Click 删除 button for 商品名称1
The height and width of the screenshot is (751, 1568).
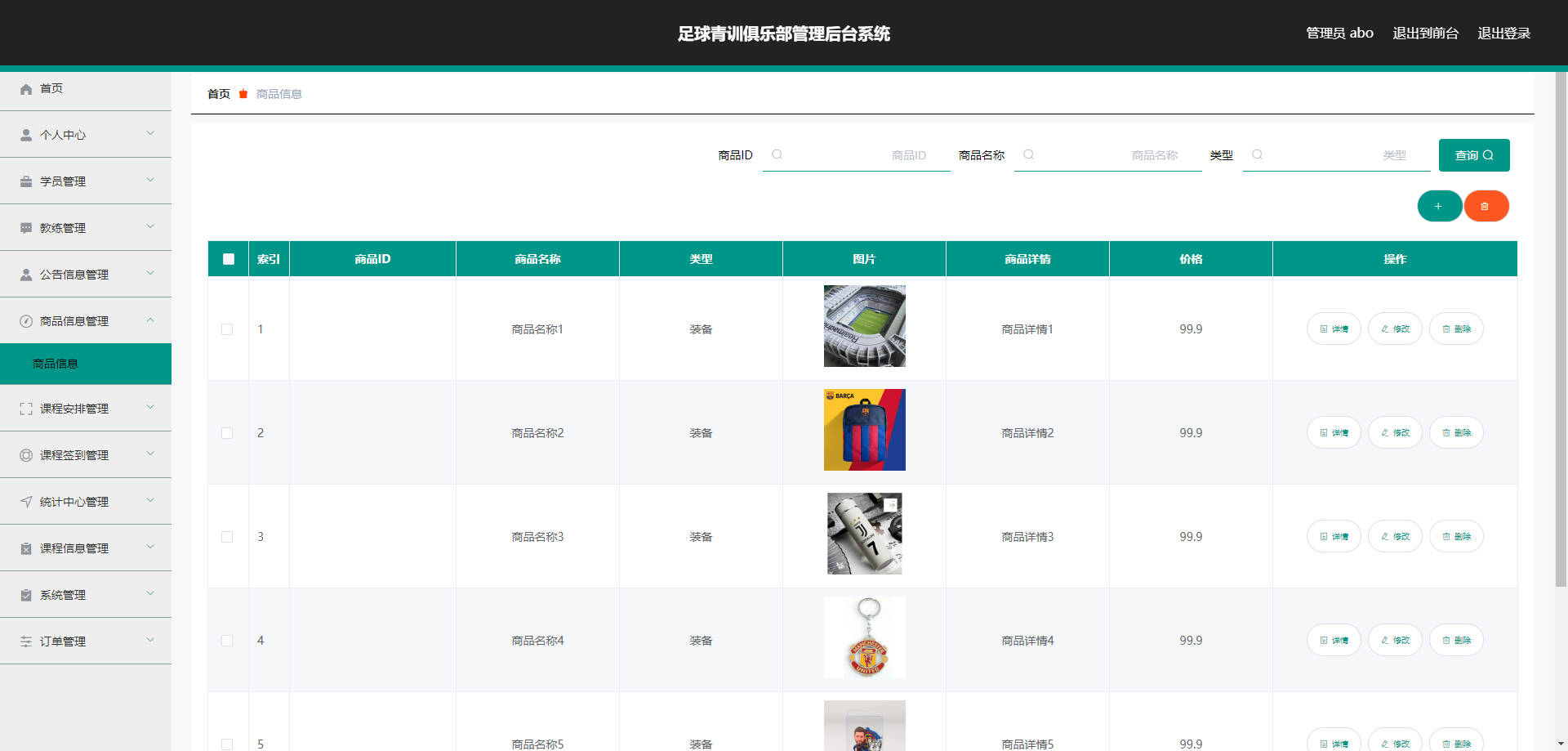click(x=1456, y=329)
